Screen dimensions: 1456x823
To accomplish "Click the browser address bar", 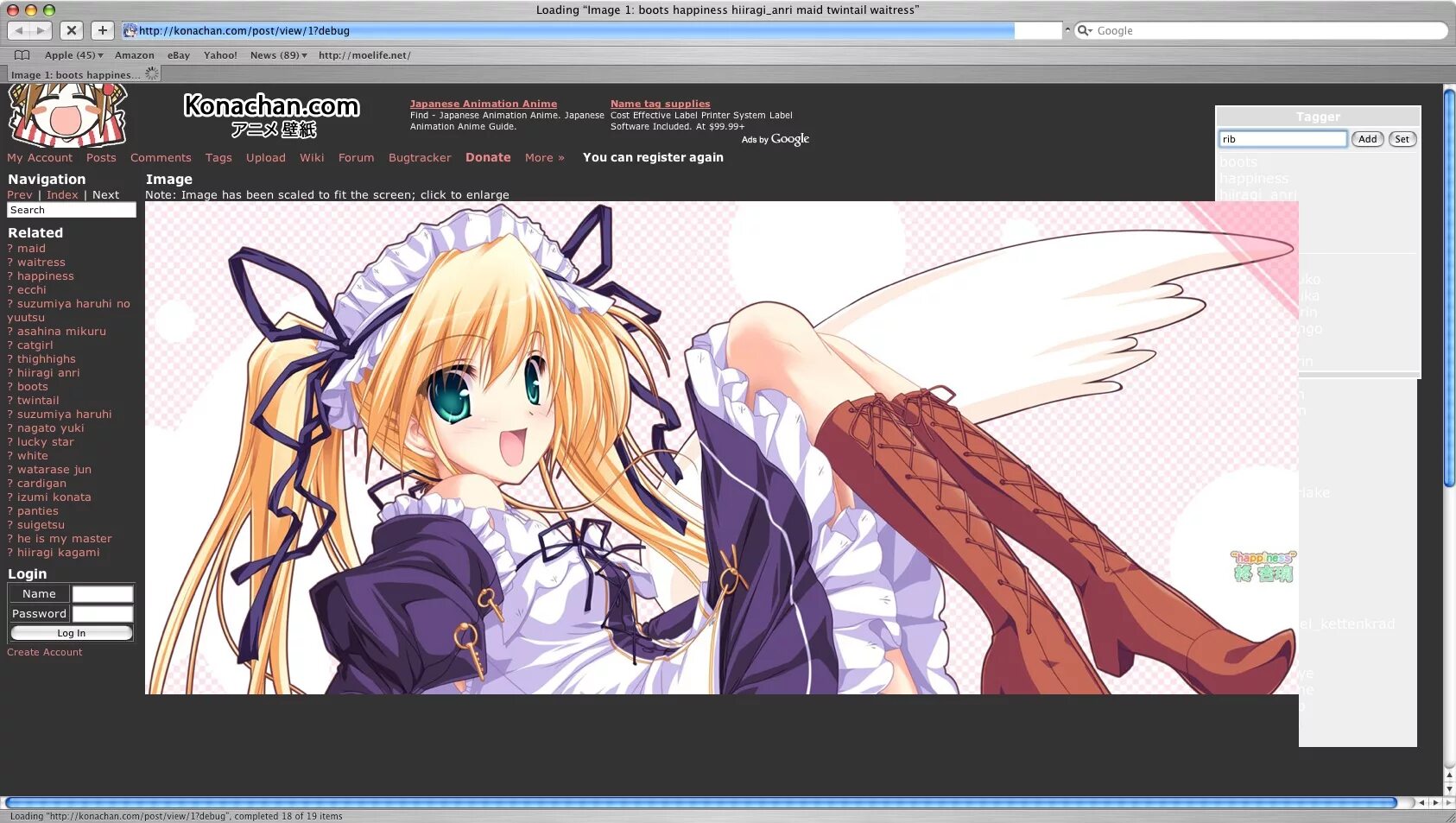I will coord(592,30).
